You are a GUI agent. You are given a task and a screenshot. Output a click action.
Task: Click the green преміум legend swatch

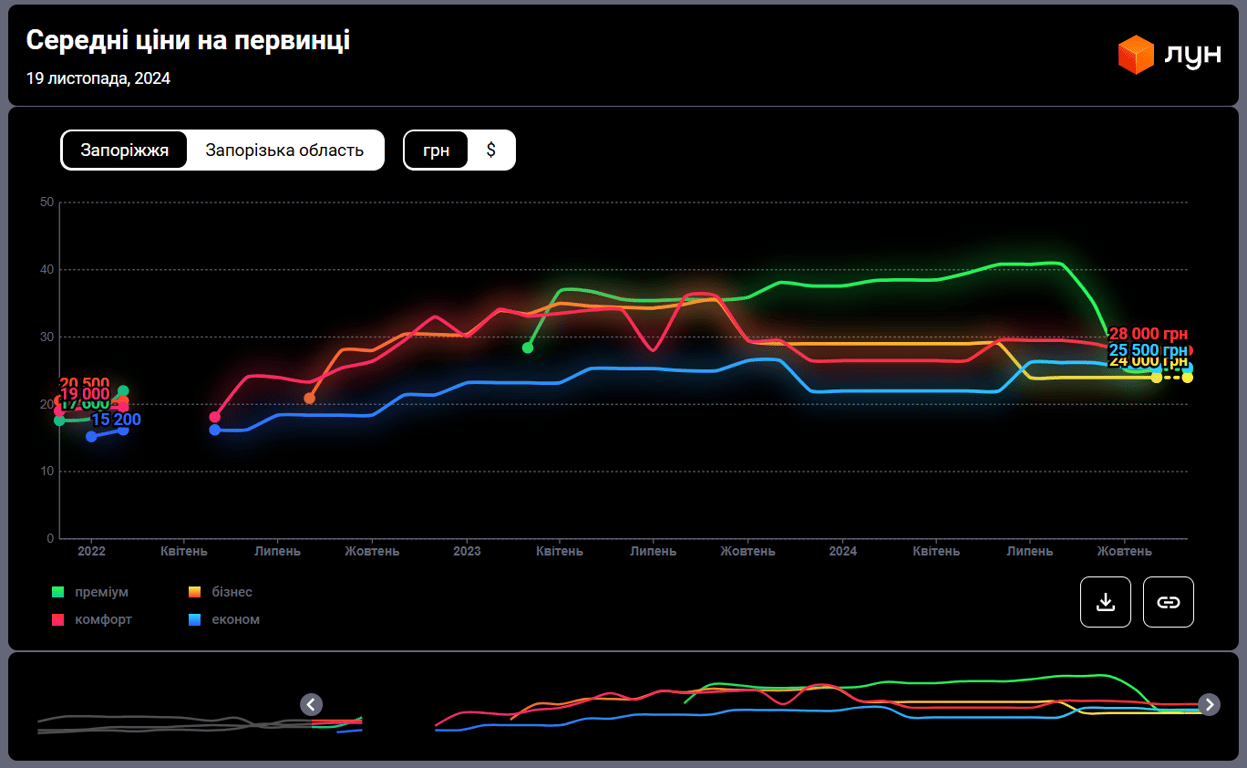click(x=58, y=592)
